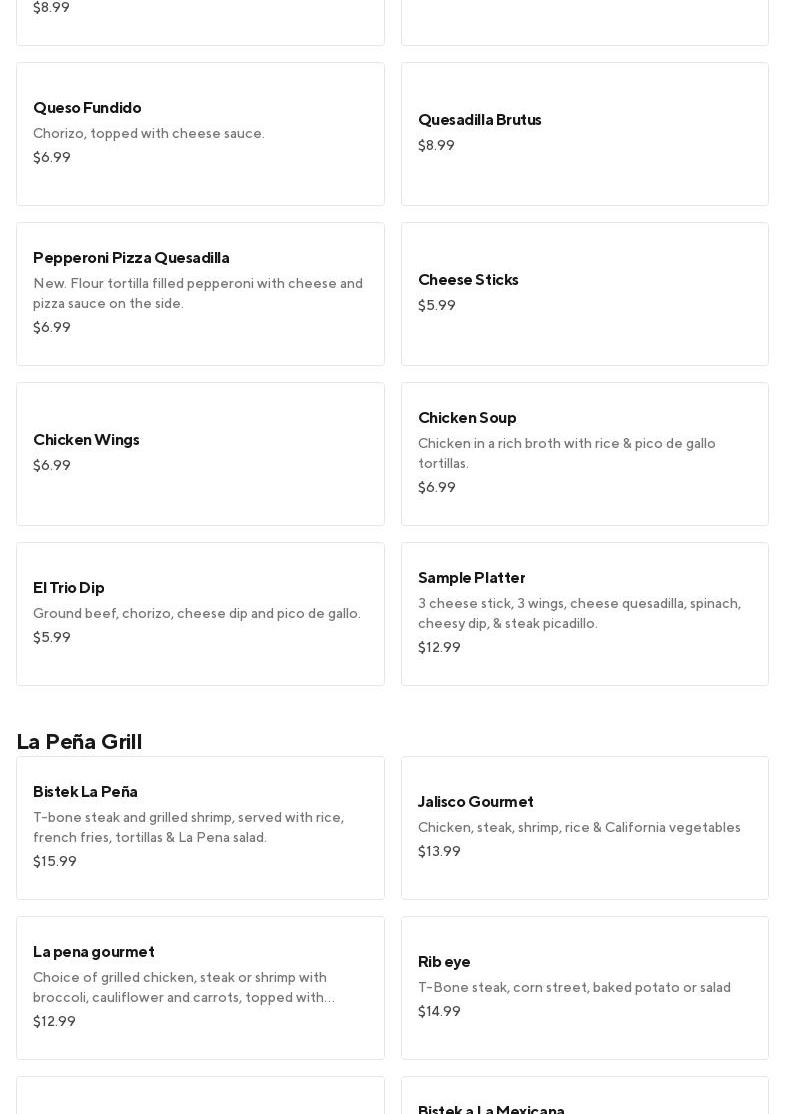Click the $15.99 Bistek La Peña price
This screenshot has width=785, height=1114.
click(55, 862)
